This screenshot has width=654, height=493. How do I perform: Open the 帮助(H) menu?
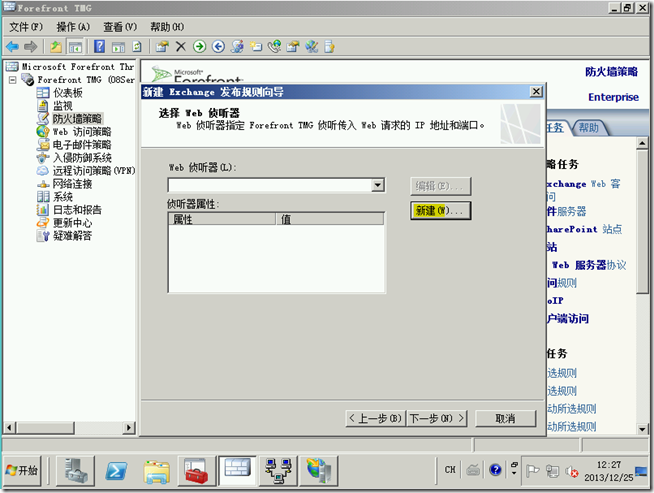167,27
